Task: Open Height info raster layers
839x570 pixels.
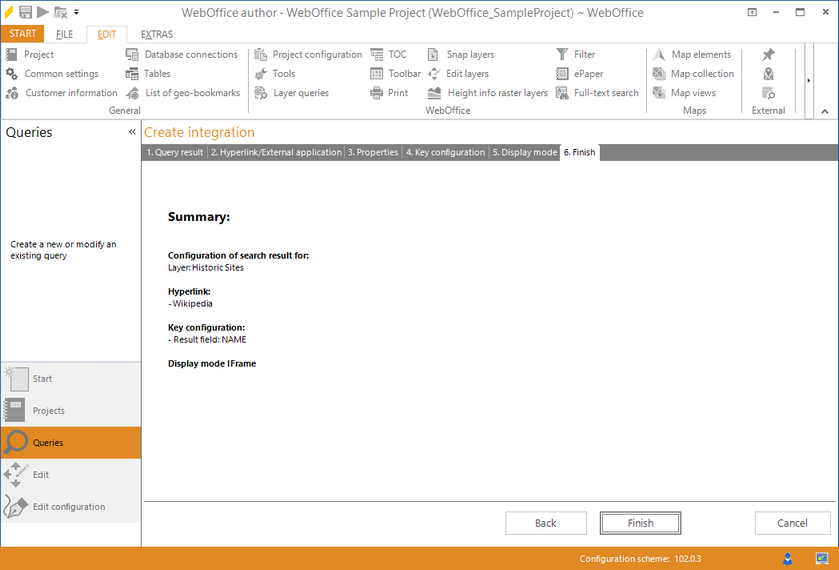Action: [488, 93]
